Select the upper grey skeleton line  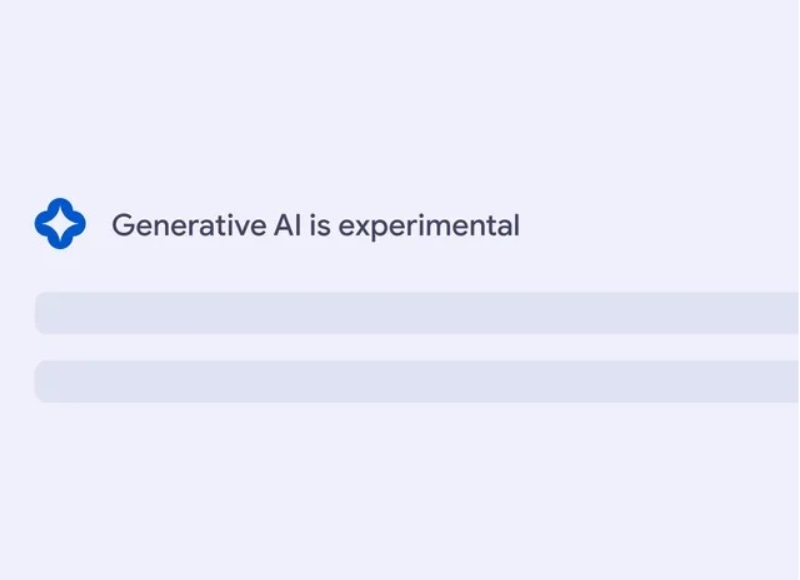pyautogui.click(x=417, y=313)
